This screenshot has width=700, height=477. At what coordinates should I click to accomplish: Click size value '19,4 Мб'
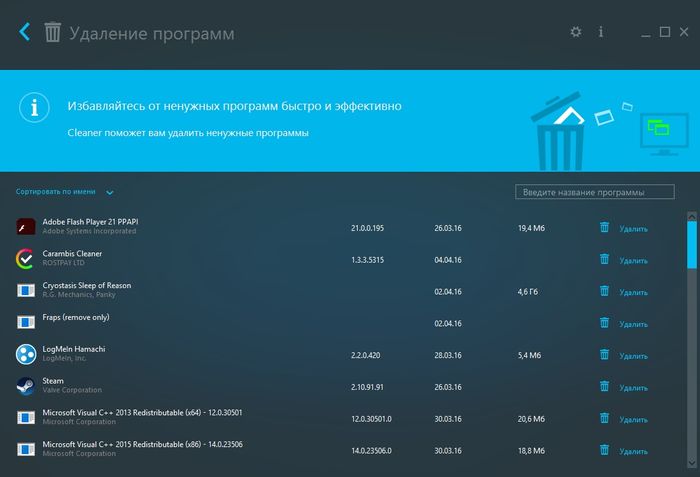coord(531,228)
